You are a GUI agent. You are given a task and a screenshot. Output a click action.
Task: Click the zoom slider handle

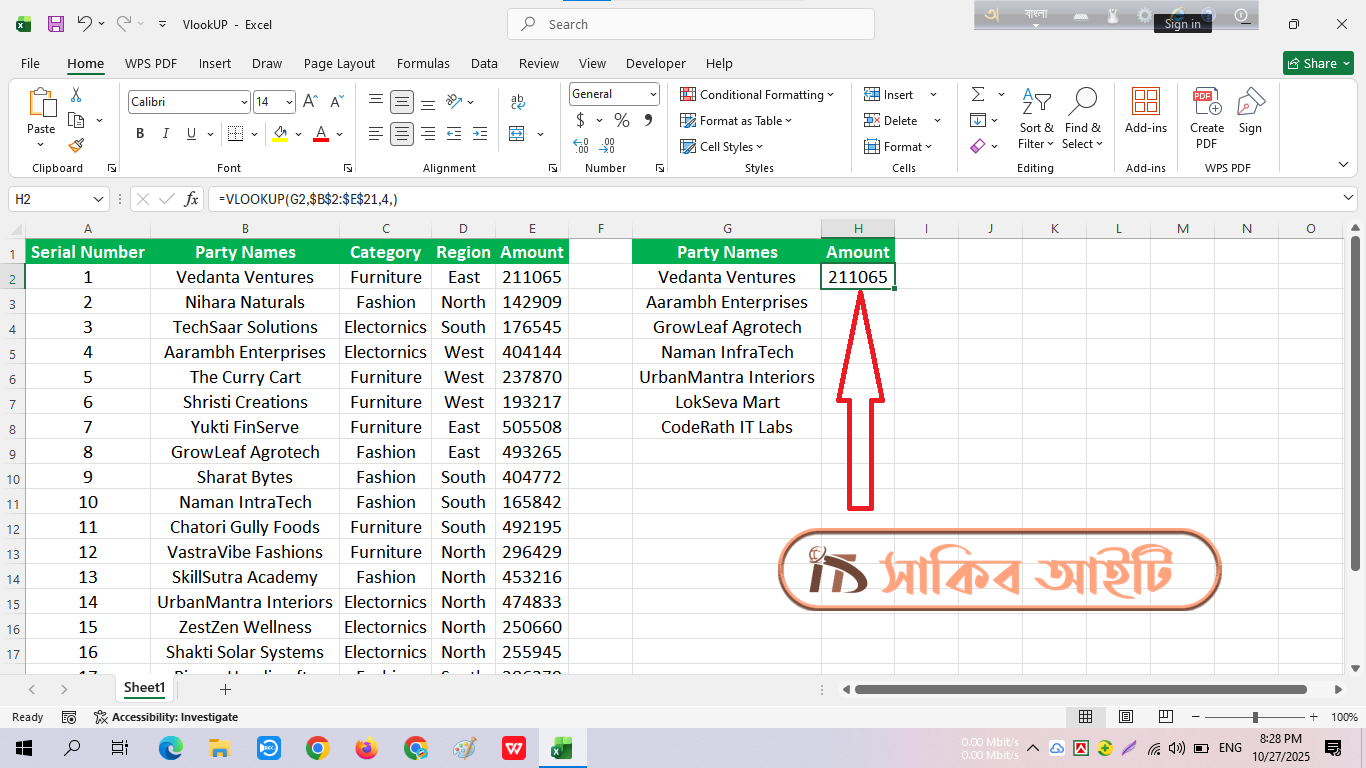click(x=1255, y=717)
